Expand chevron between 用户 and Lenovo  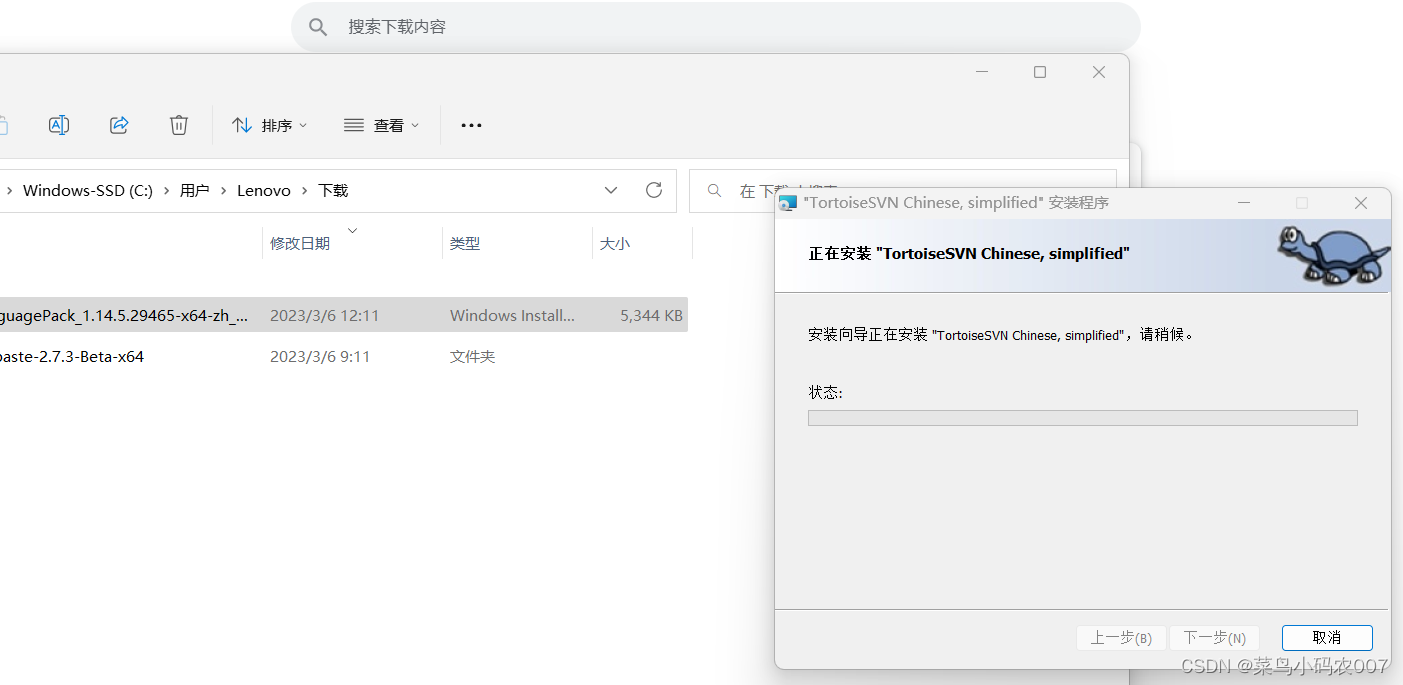[x=223, y=190]
